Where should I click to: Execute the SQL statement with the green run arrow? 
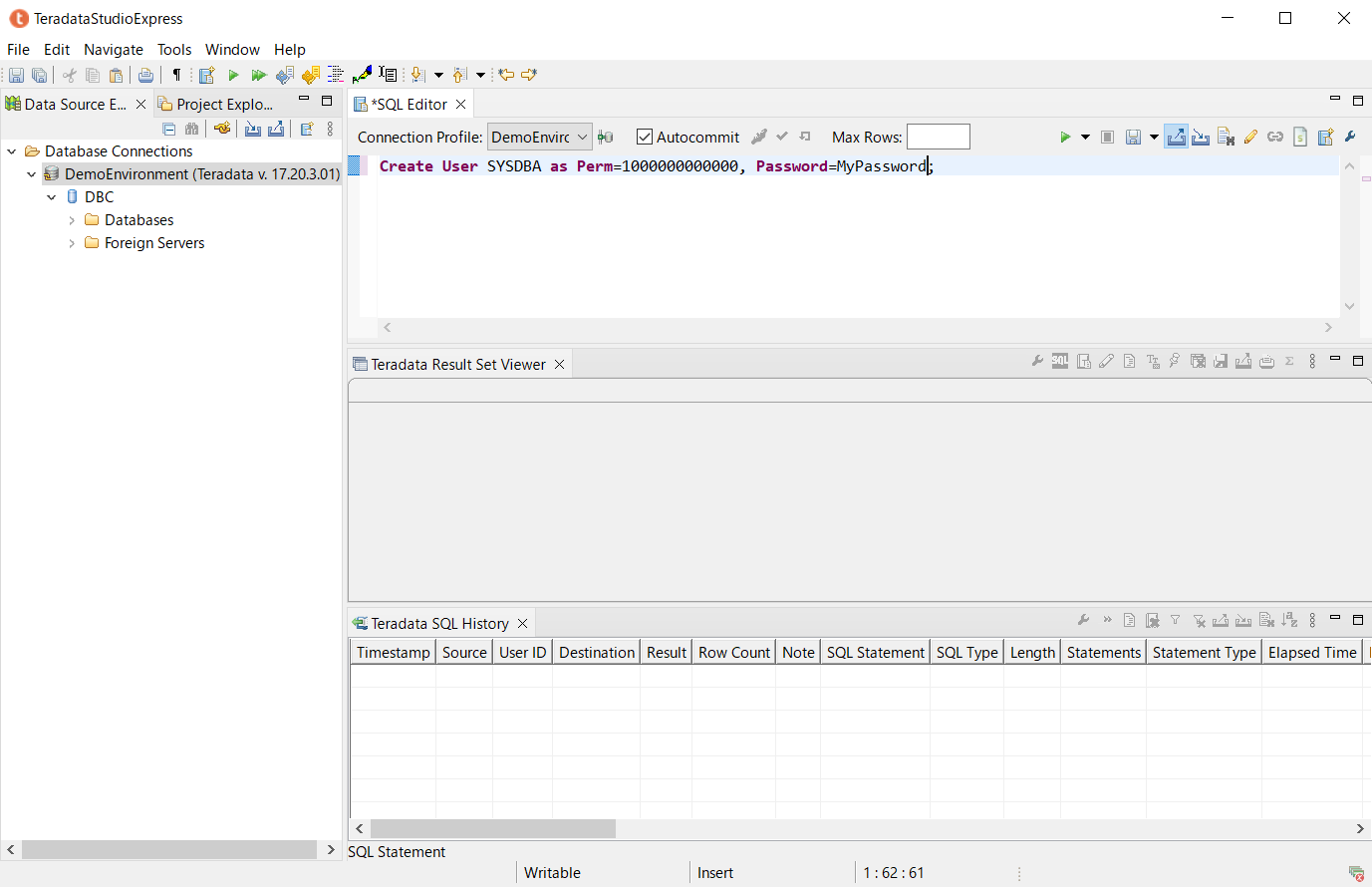(x=1064, y=137)
